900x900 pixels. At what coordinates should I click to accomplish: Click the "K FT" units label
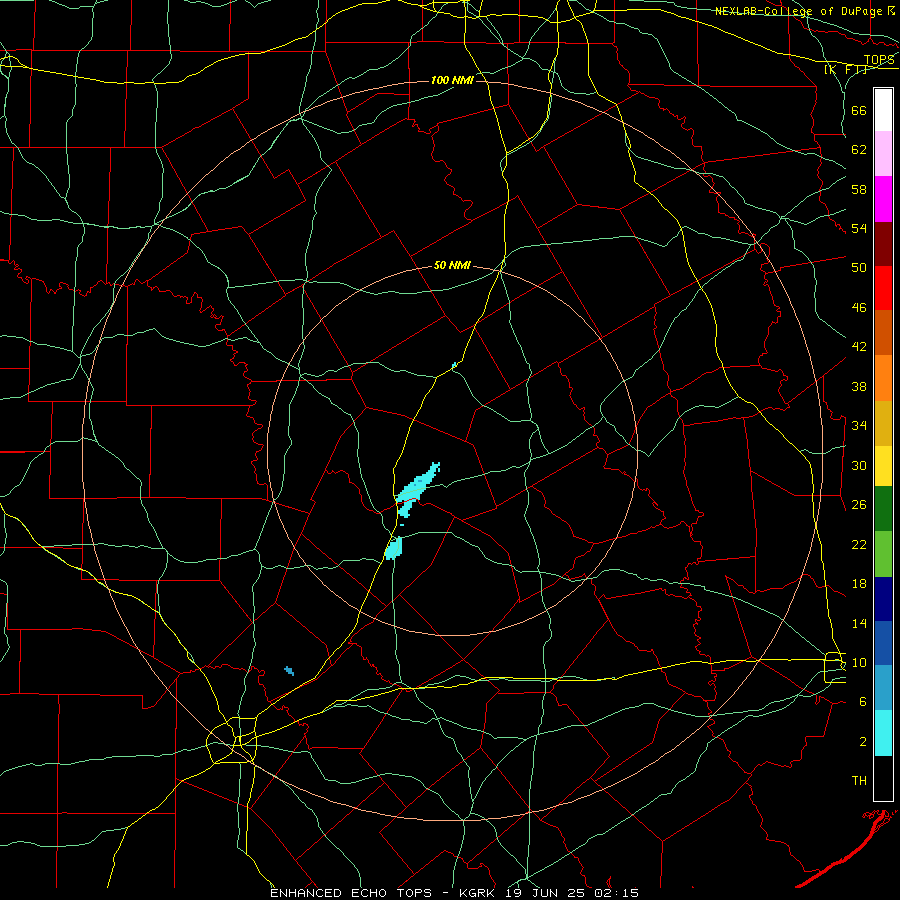(846, 70)
